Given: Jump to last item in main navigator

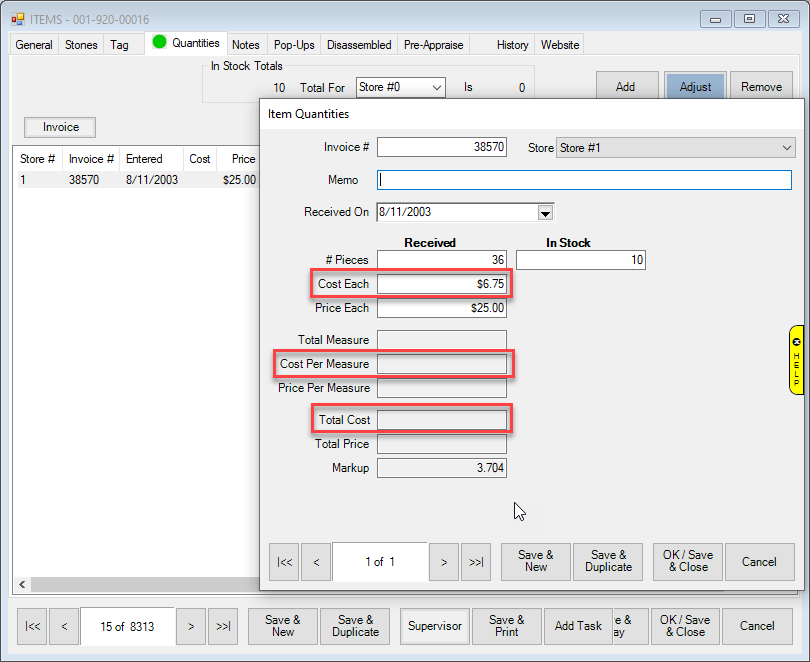Looking at the screenshot, I should point(223,626).
